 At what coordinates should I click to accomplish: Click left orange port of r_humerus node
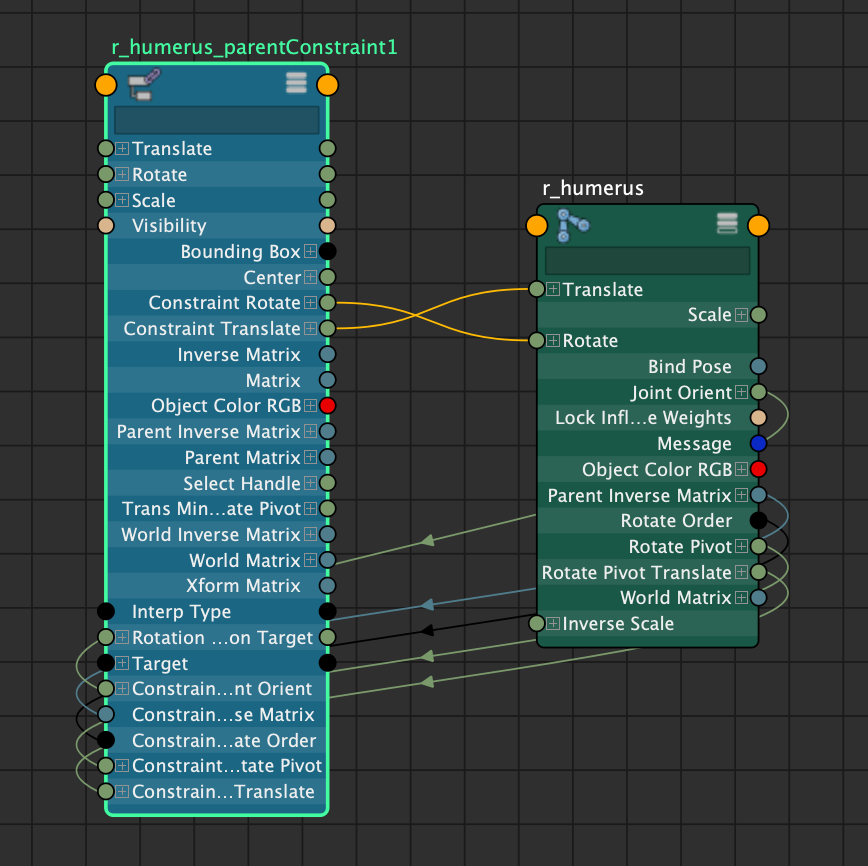[536, 226]
